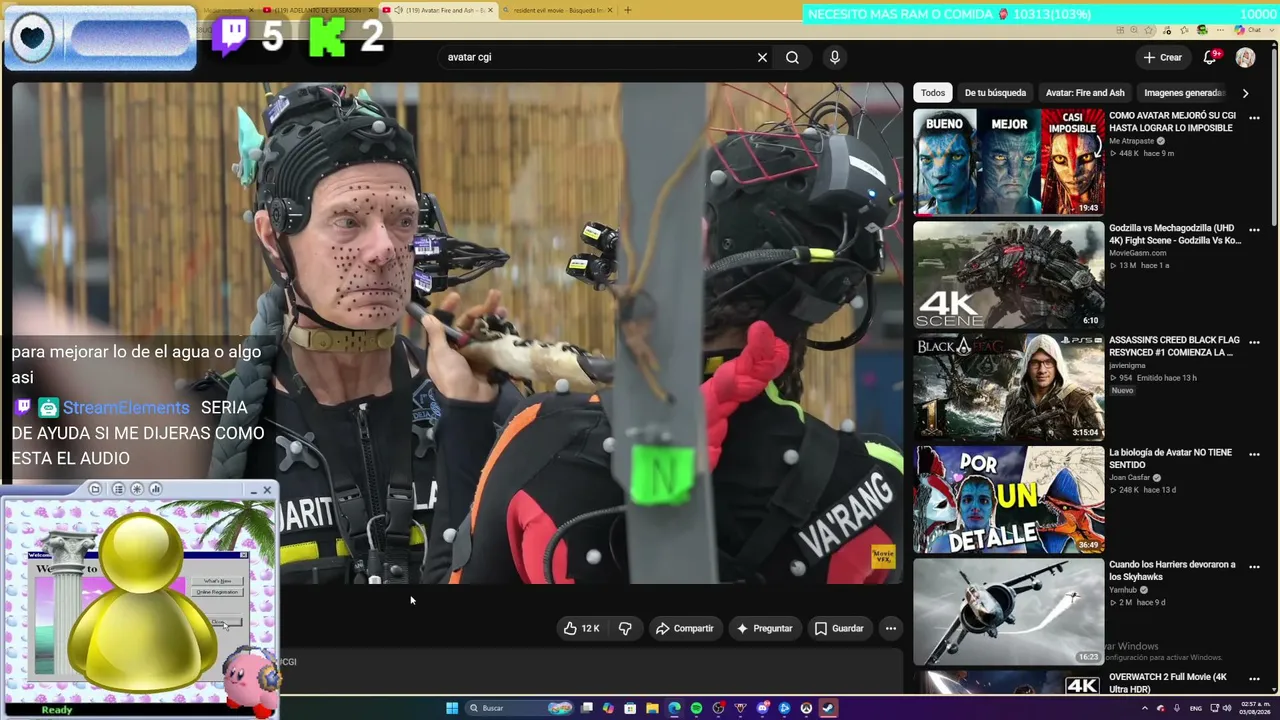The width and height of the screenshot is (1280, 720).
Task: Open Spotify from the taskbar
Action: pyautogui.click(x=696, y=708)
